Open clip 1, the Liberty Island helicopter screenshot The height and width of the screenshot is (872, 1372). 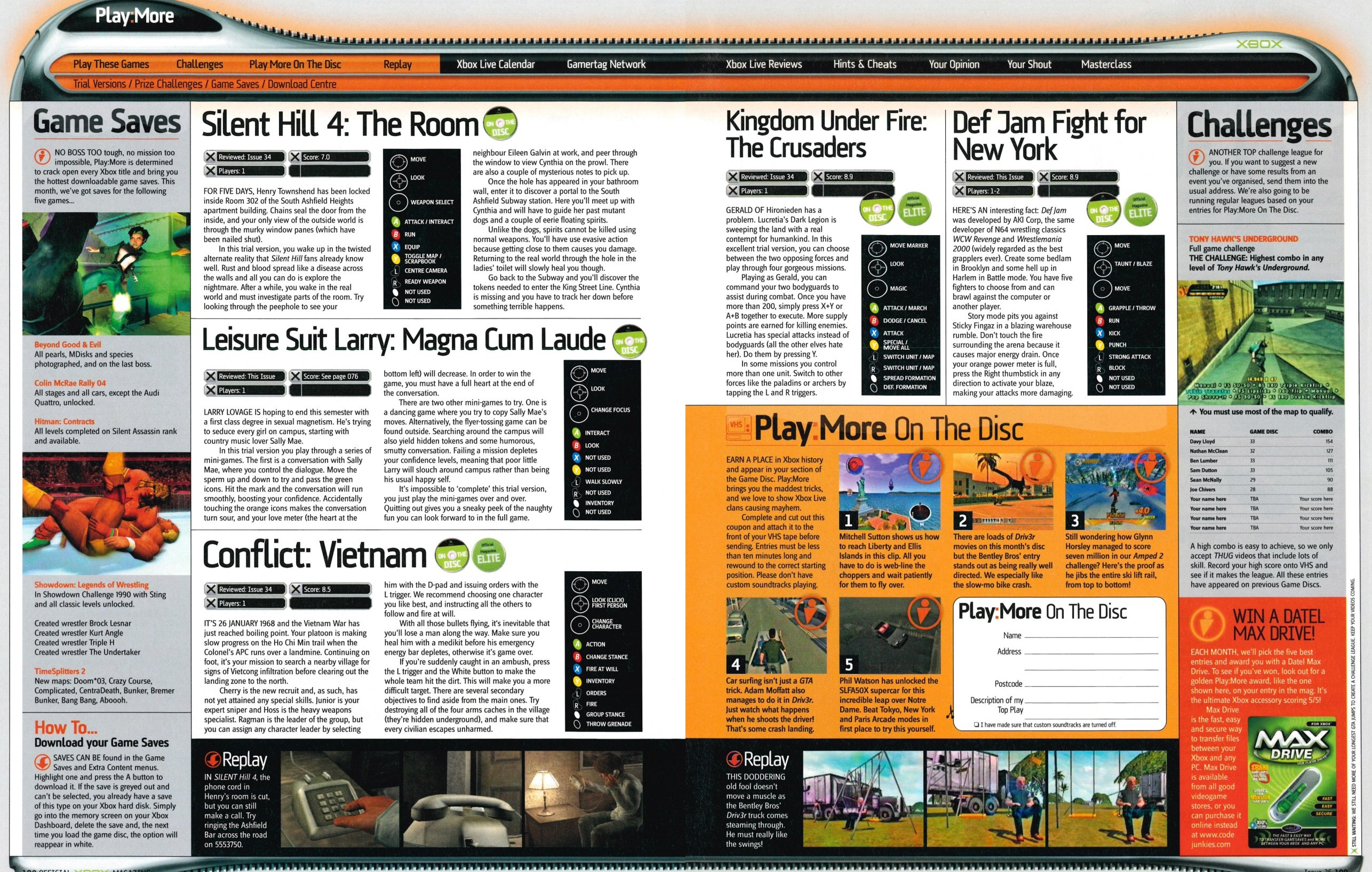tap(889, 492)
